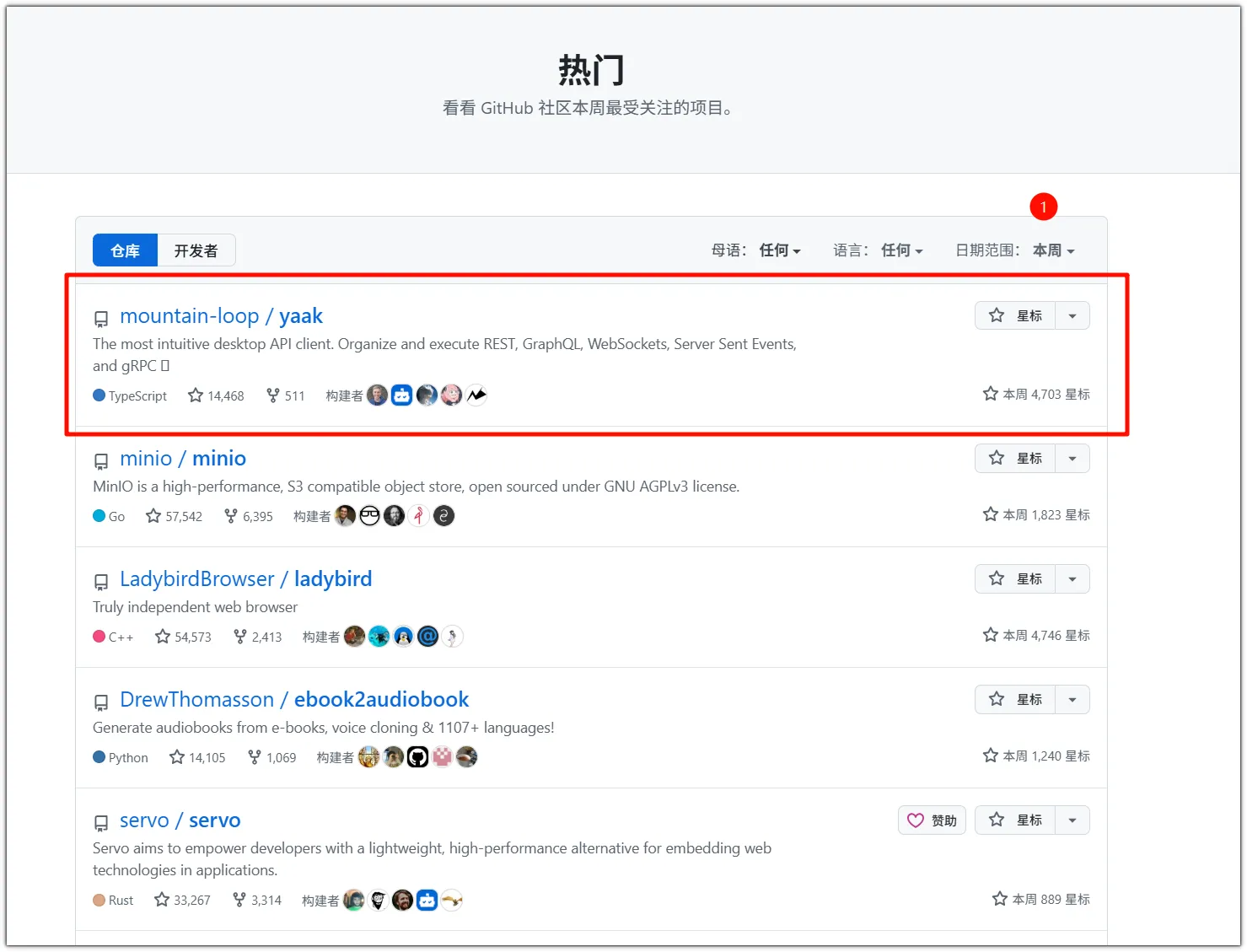Click the fork icon showing 1,069 for ebook2audiobook

pos(255,756)
